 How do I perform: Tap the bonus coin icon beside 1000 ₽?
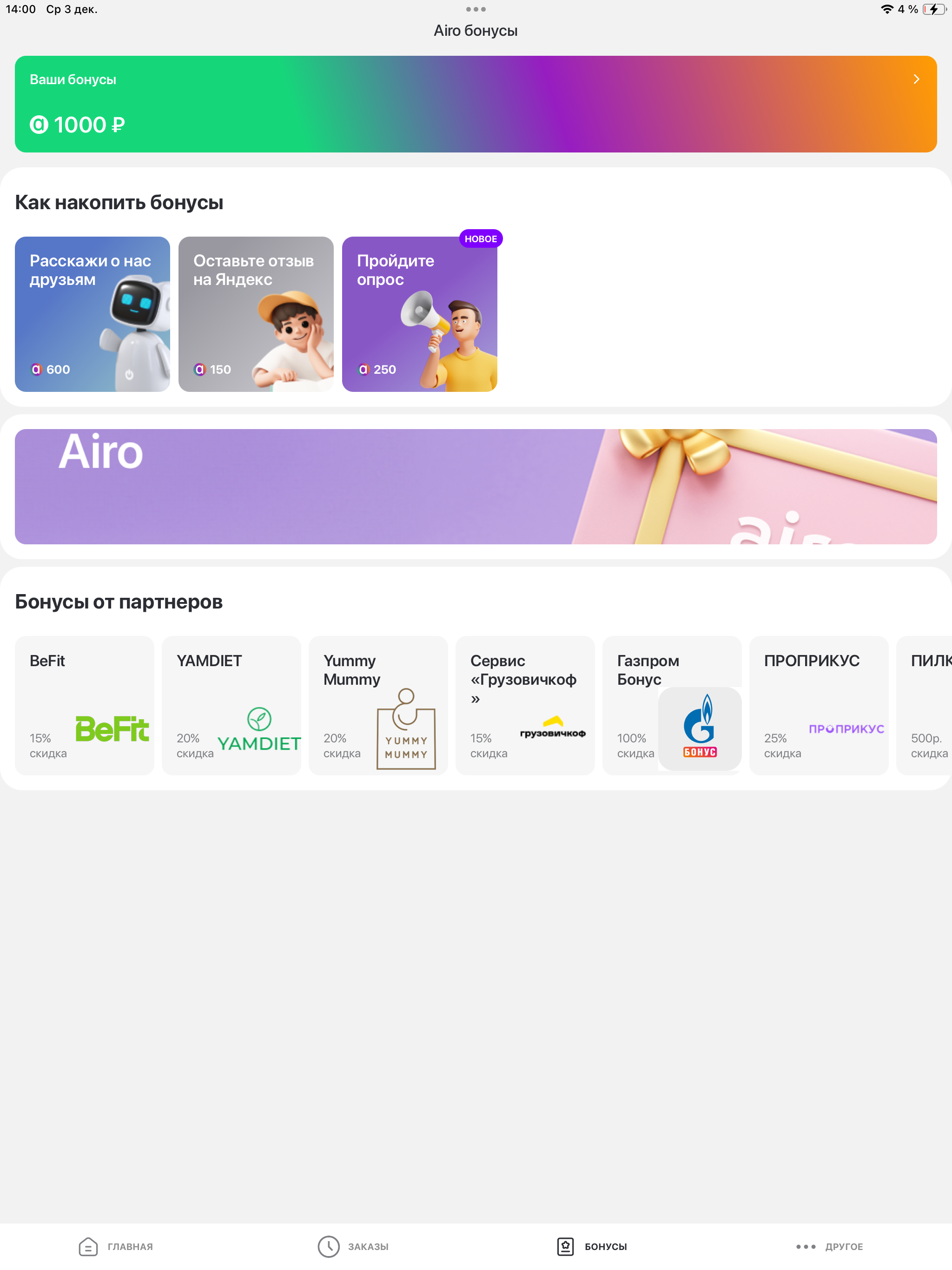pos(39,125)
